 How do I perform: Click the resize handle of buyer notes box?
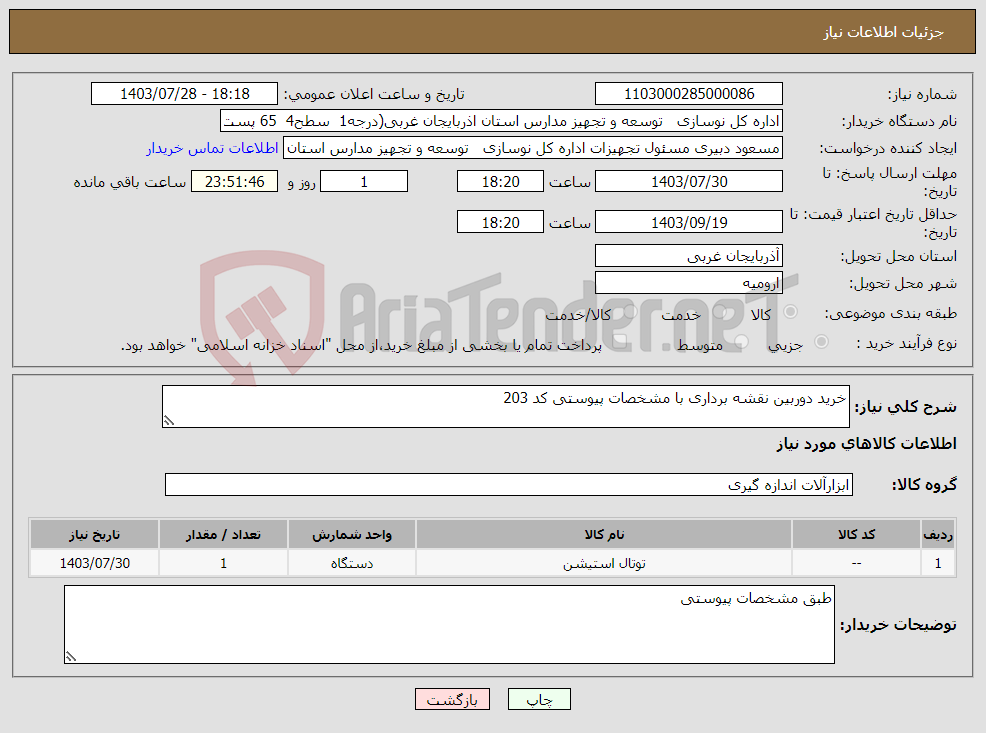click(x=70, y=657)
